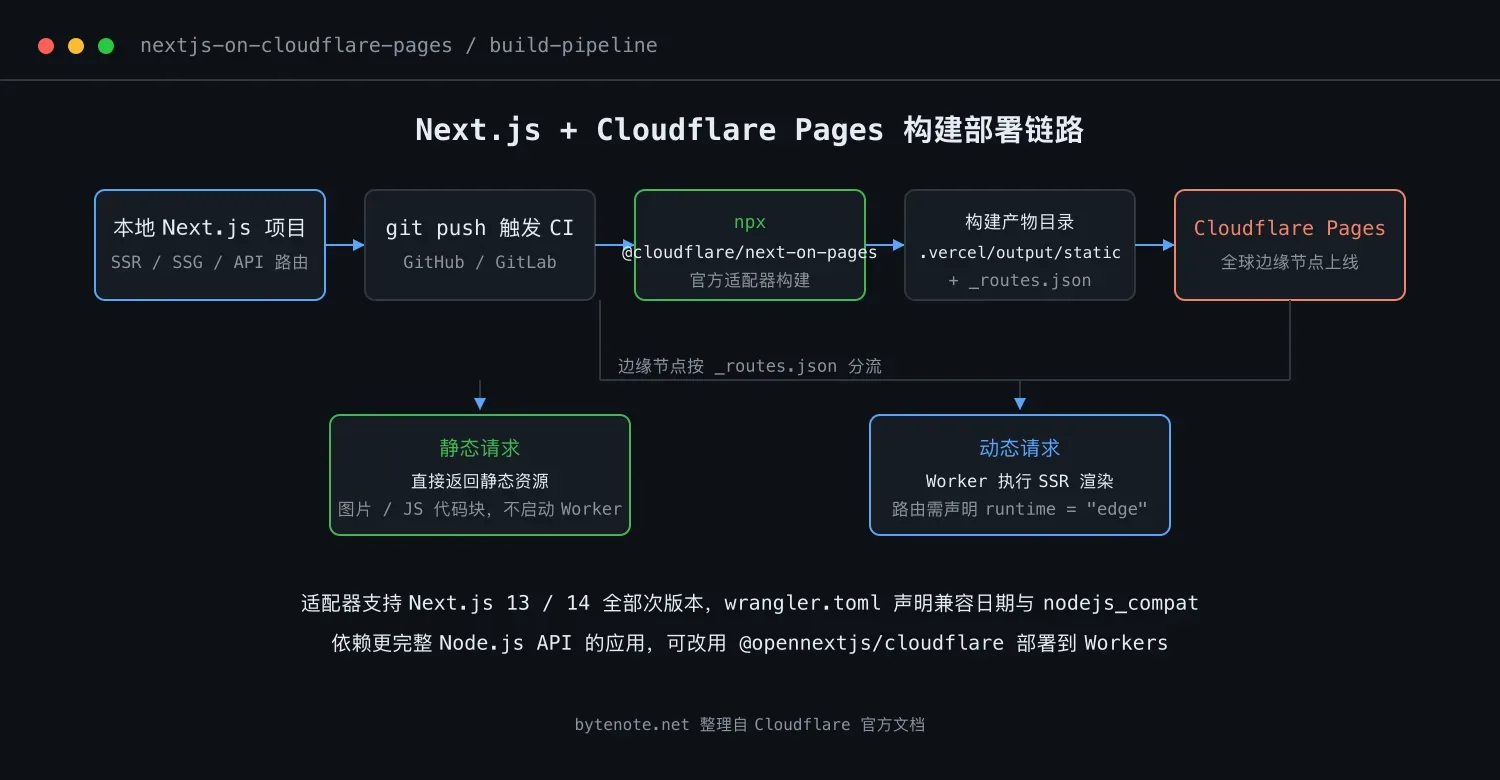Click the + _routes.json line in build box
Image resolution: width=1500 pixels, height=780 pixels.
click(1020, 281)
